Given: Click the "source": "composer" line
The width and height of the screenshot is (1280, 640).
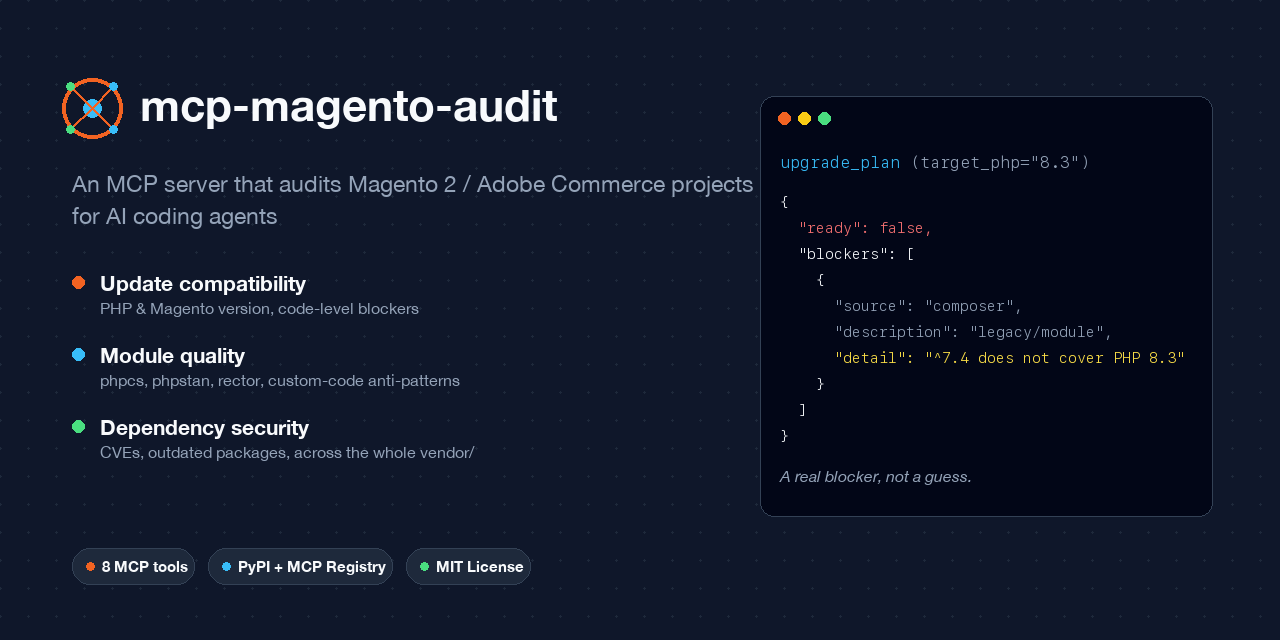Looking at the screenshot, I should pyautogui.click(x=929, y=306).
